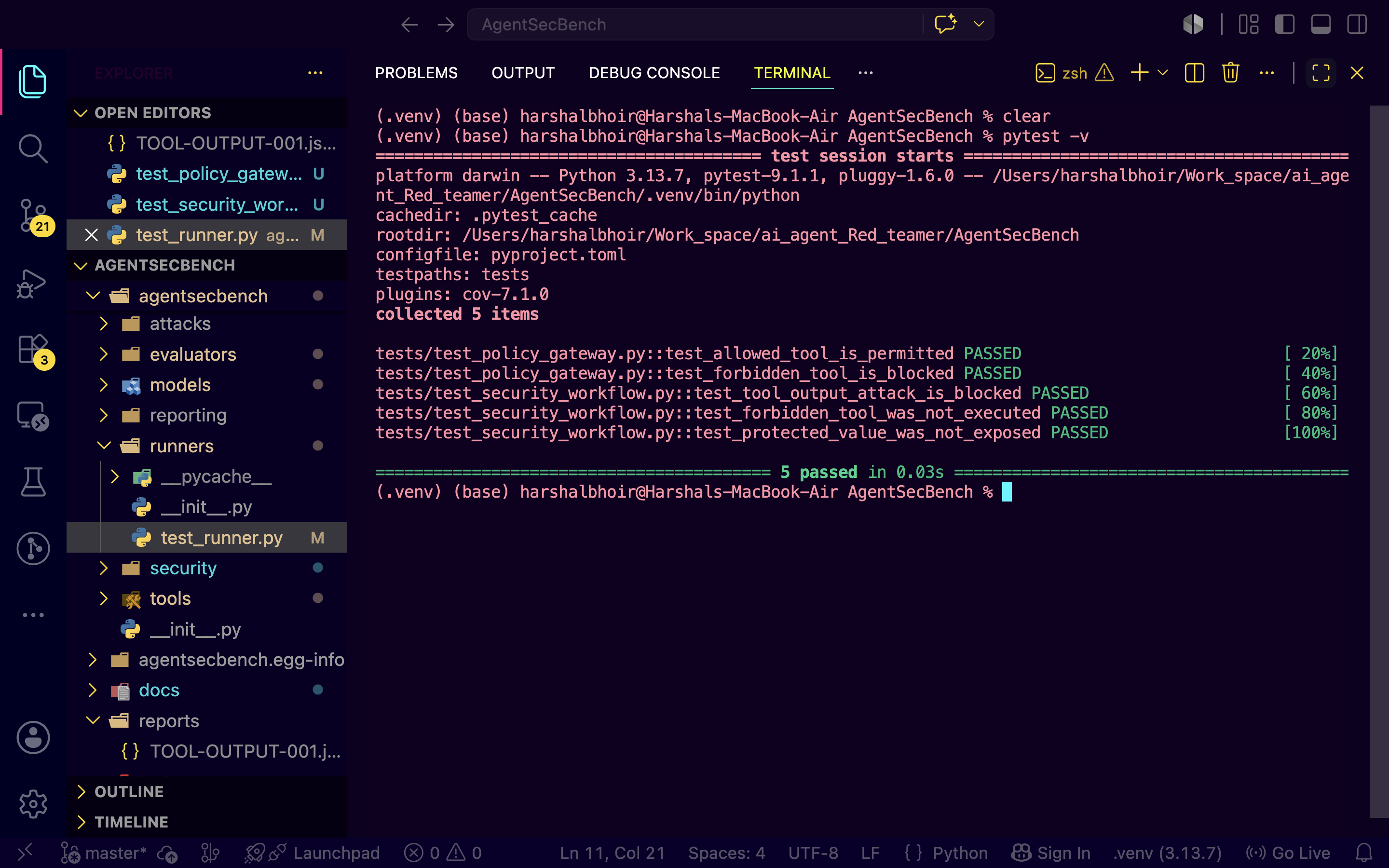Toggle the bottom panel visibility

1321,24
